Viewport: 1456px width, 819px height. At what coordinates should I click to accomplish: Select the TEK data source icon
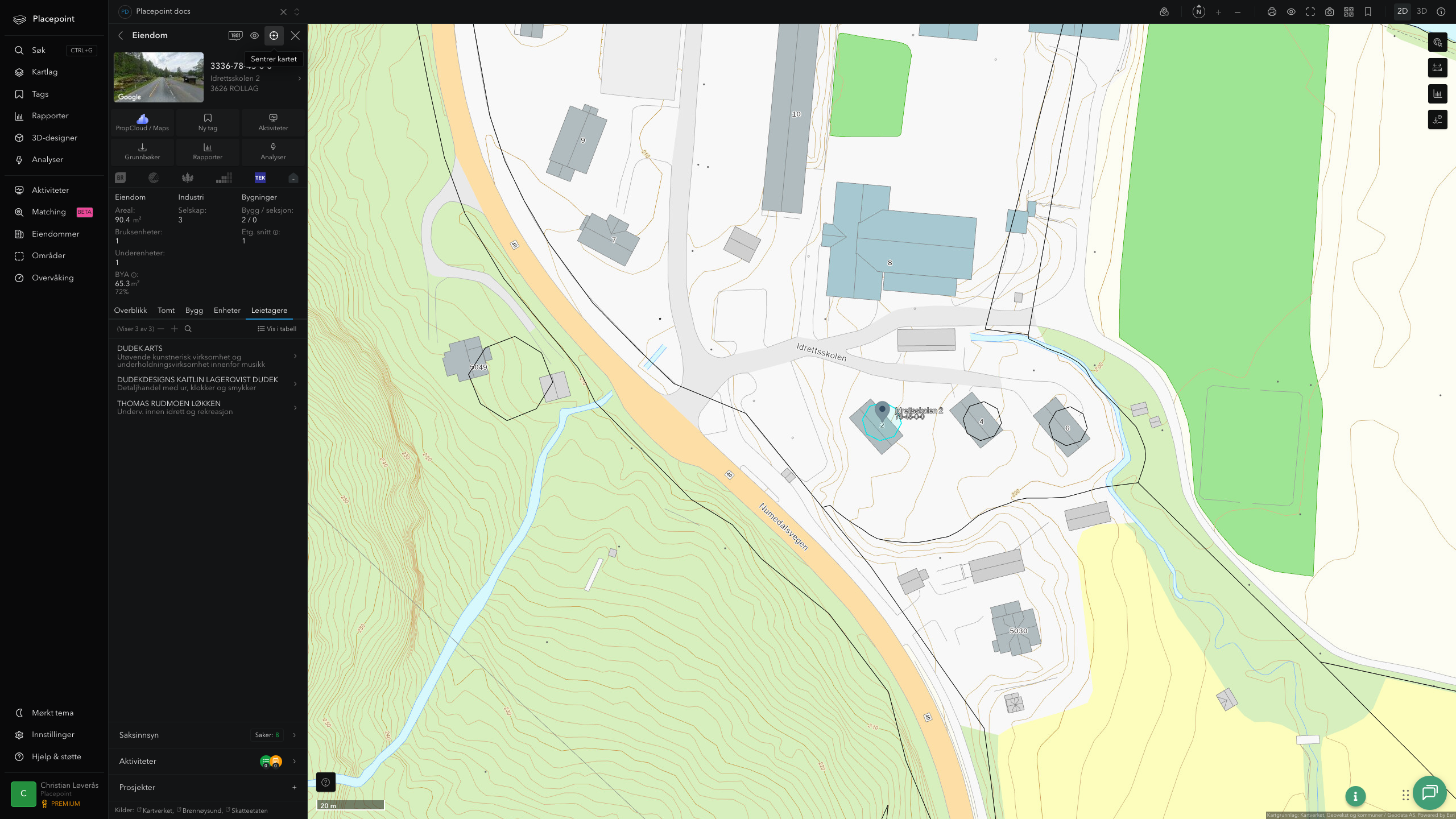[260, 178]
